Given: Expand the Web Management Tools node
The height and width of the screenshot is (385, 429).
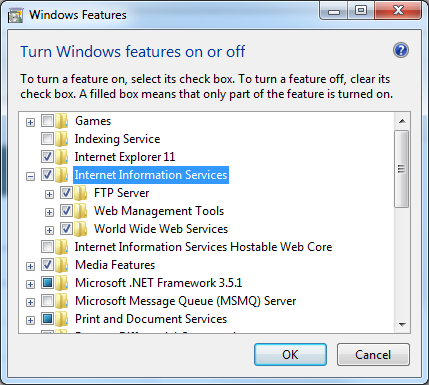Looking at the screenshot, I should tap(49, 212).
